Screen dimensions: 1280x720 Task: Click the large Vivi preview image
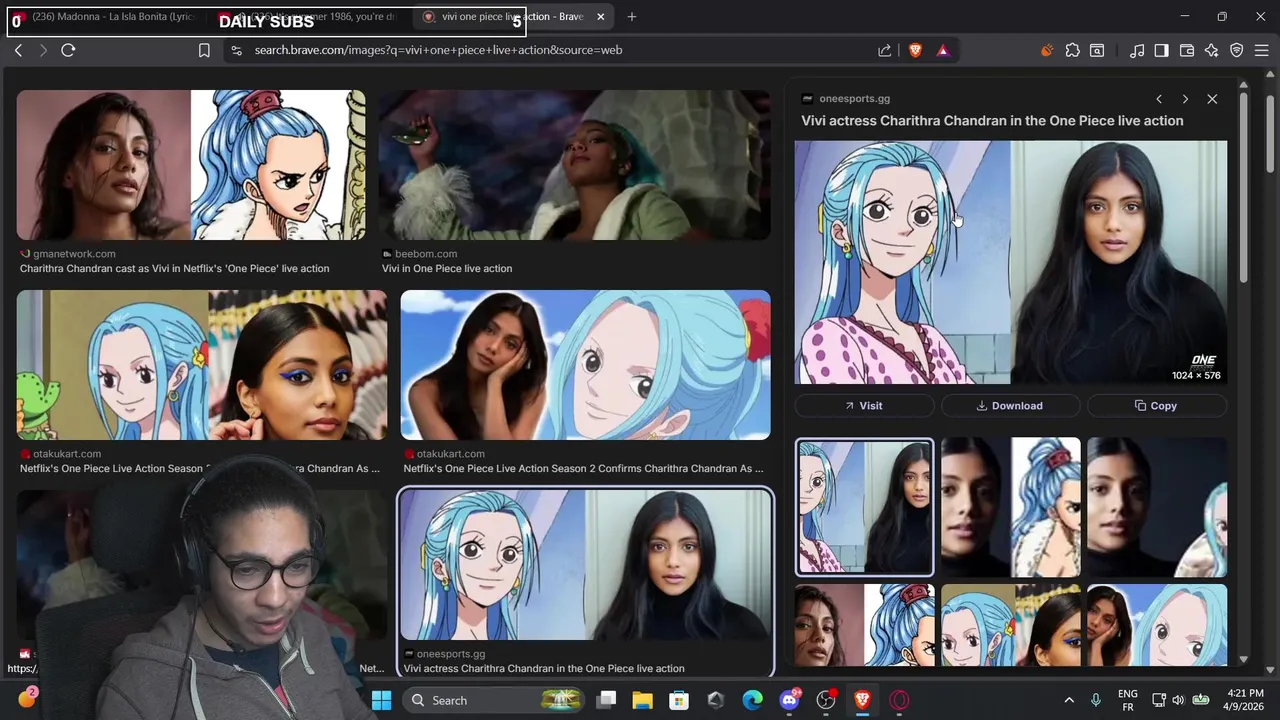[1010, 262]
